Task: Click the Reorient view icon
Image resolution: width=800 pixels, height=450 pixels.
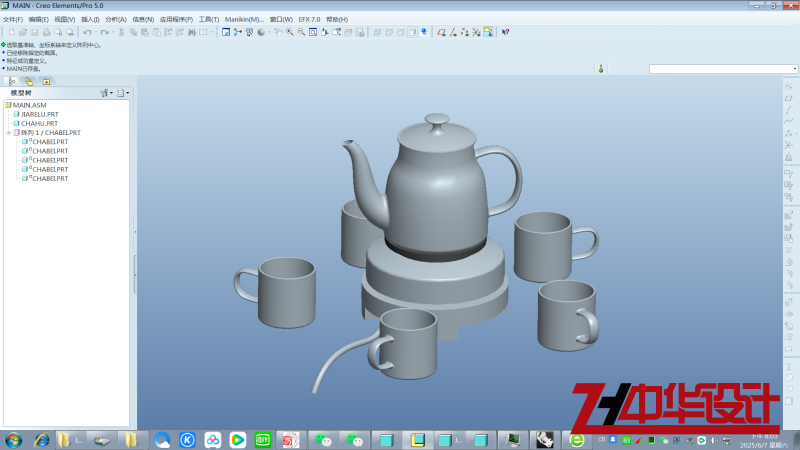Action: pyautogui.click(x=325, y=32)
